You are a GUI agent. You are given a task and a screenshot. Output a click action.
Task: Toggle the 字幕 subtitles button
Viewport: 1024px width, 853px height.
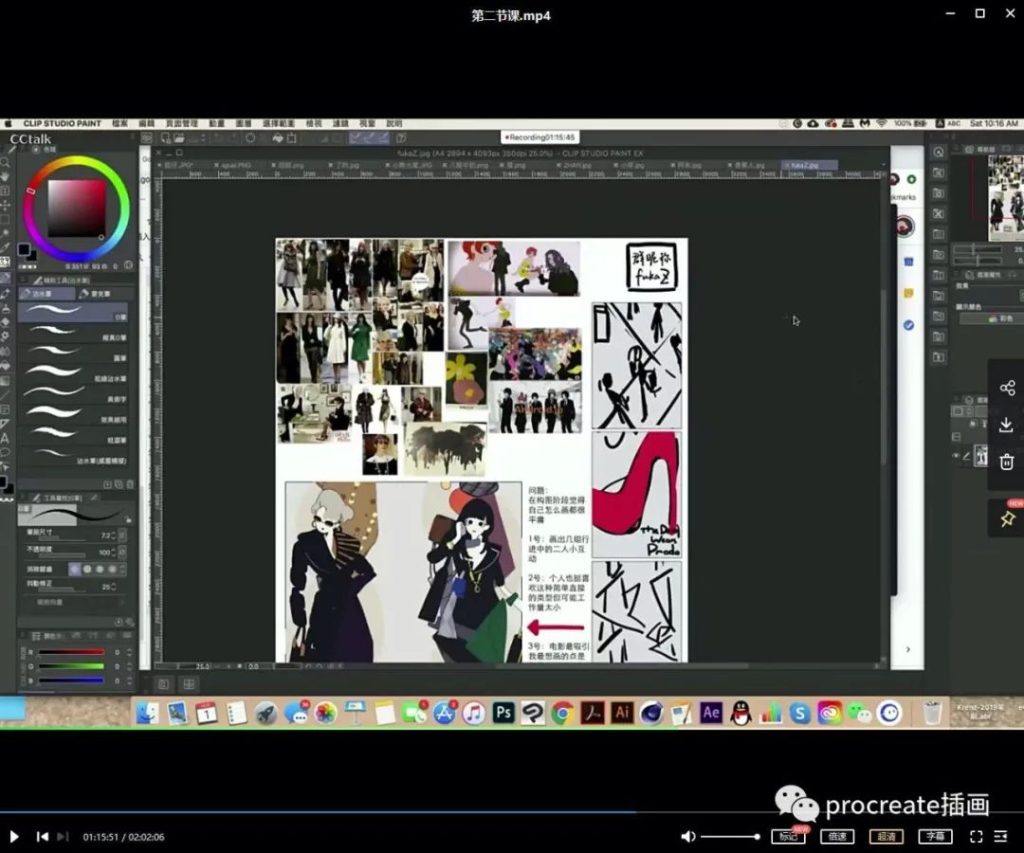tap(934, 836)
